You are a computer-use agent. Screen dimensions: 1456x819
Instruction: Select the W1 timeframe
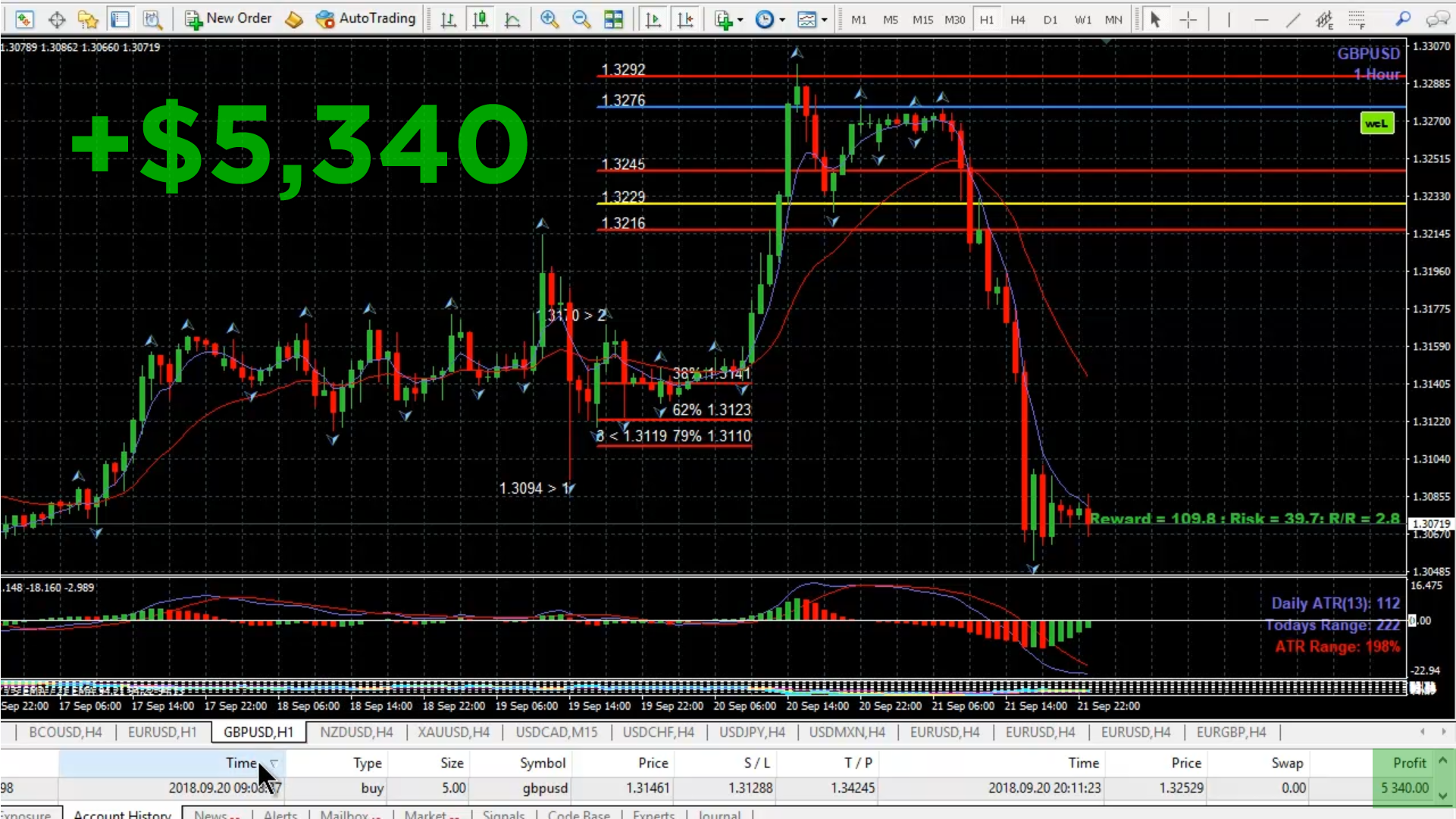(x=1082, y=20)
